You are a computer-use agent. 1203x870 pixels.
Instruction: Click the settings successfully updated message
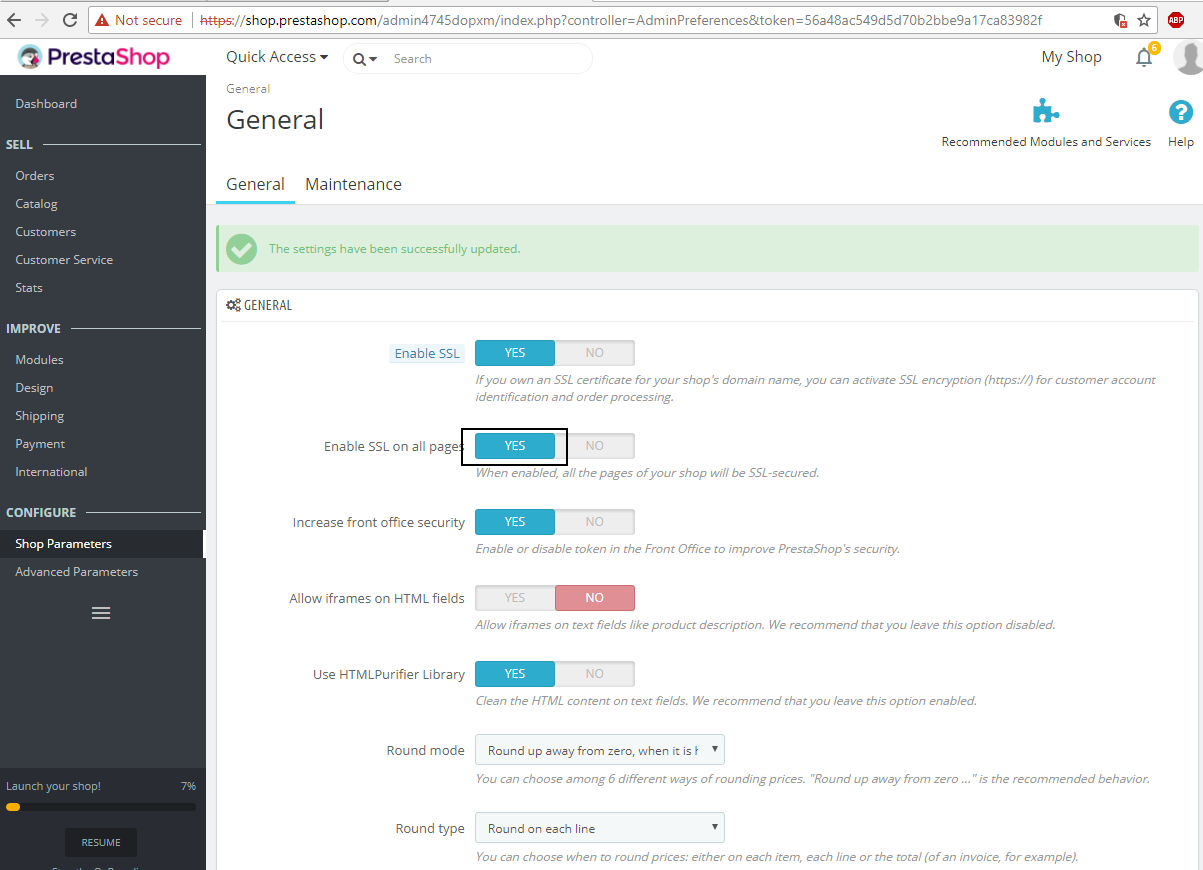point(394,249)
